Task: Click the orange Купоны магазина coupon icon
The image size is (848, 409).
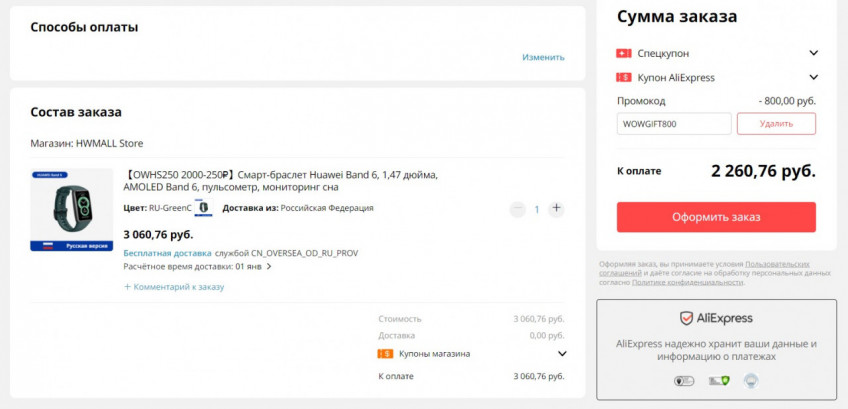Action: coord(385,354)
